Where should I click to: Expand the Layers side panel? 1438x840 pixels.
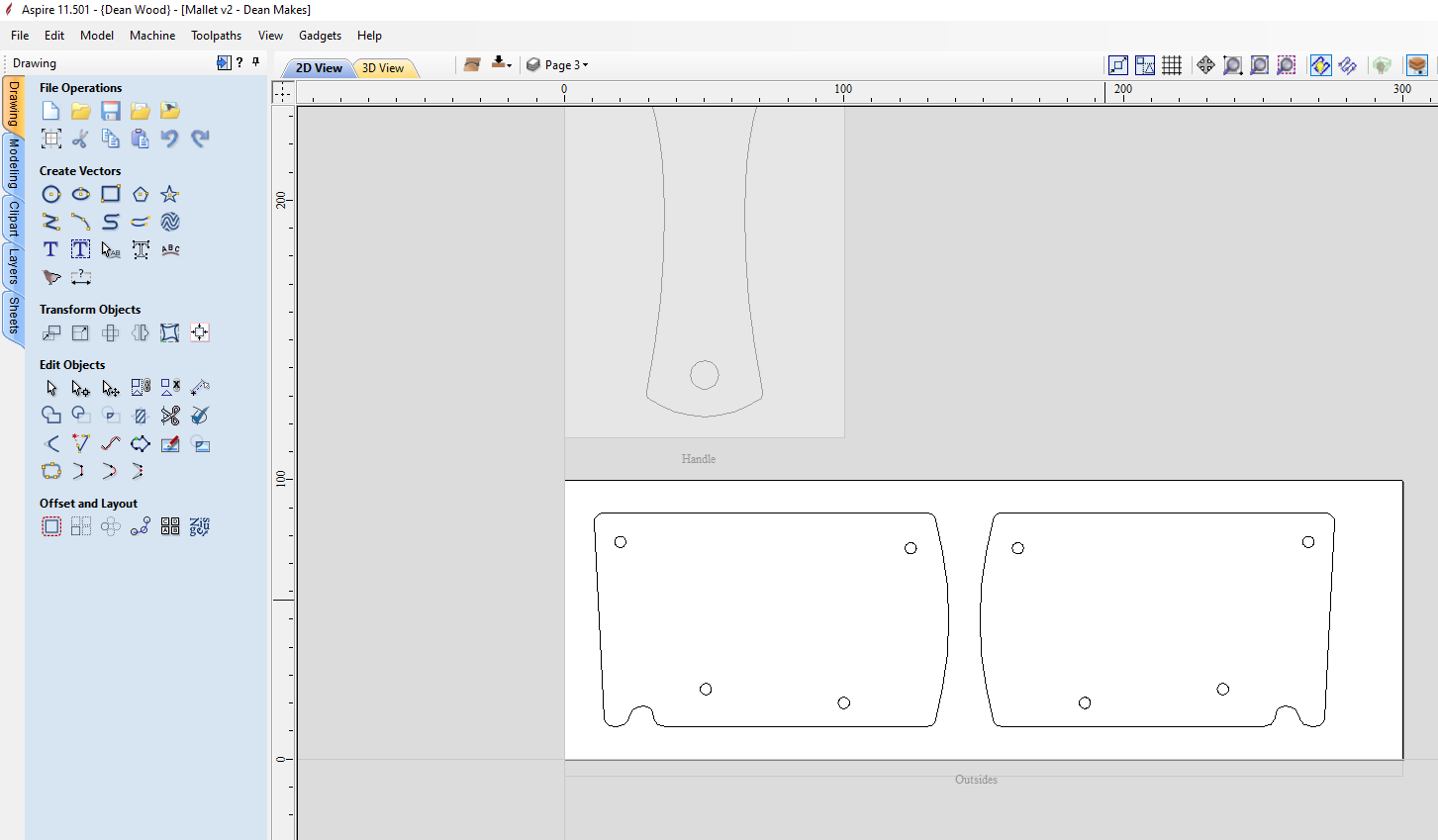13,265
